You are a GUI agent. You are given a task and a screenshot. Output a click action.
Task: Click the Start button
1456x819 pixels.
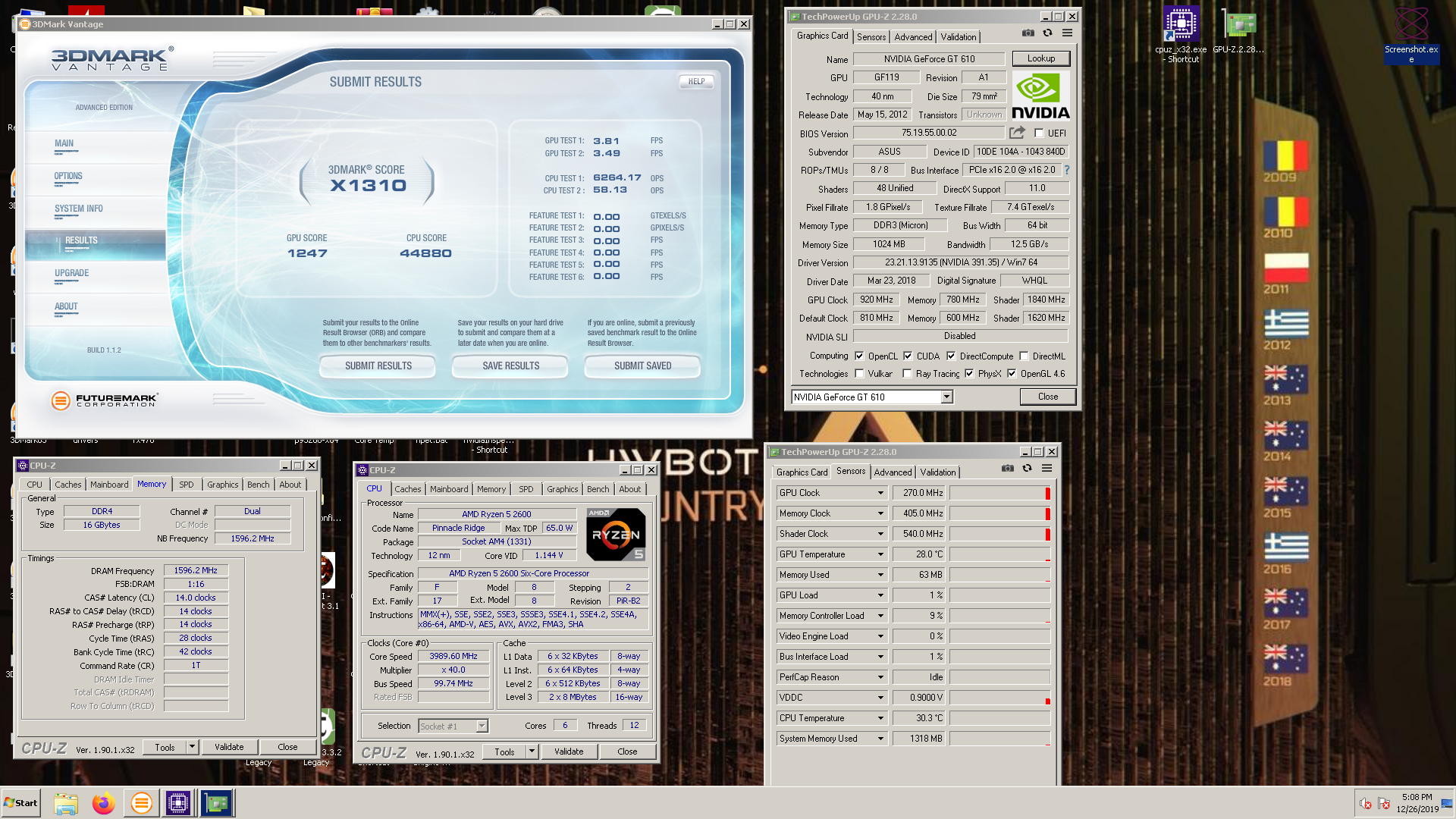(x=20, y=803)
